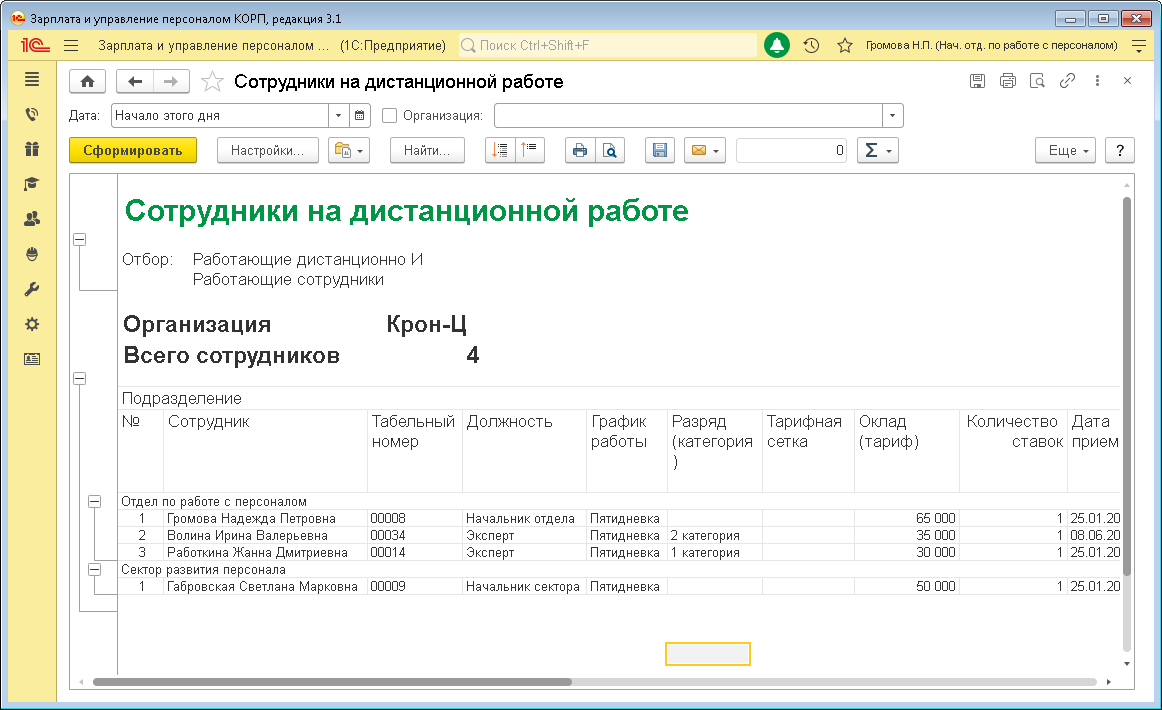The height and width of the screenshot is (710, 1162).
Task: Open the wrench settings section in sidebar
Action: tap(32, 289)
